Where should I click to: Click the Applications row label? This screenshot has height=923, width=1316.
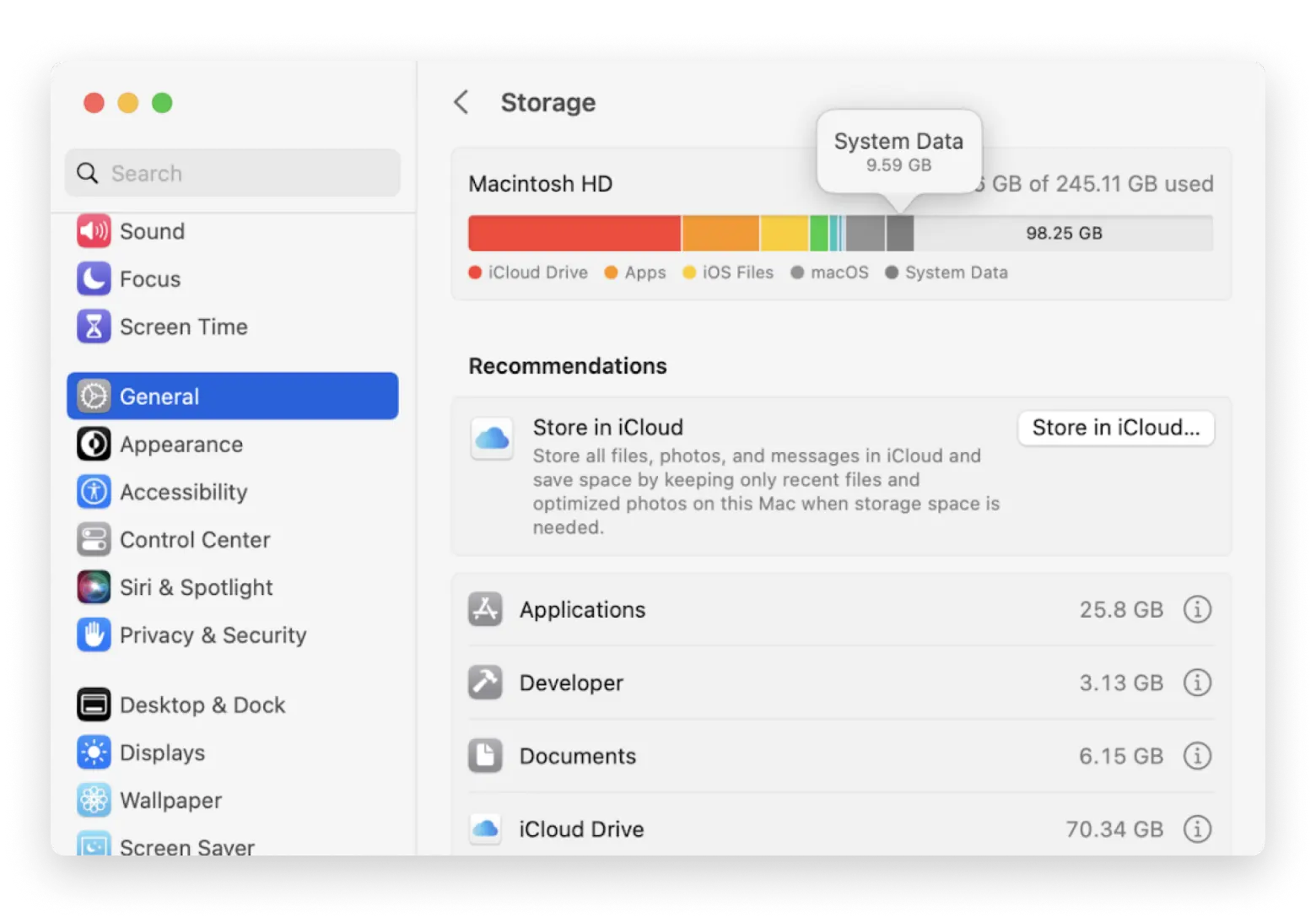[x=582, y=609]
